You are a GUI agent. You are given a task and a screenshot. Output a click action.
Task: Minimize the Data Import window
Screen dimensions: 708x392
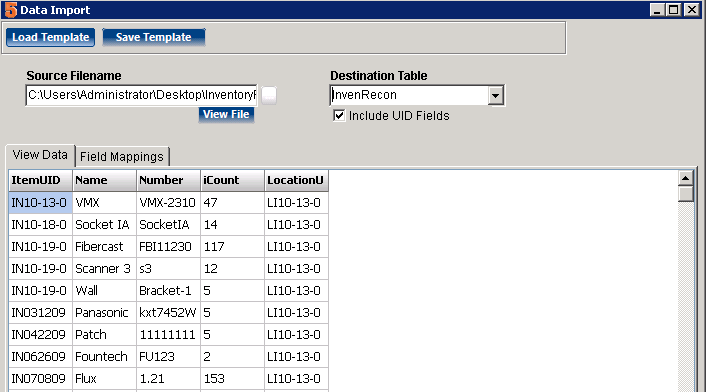[x=657, y=9]
